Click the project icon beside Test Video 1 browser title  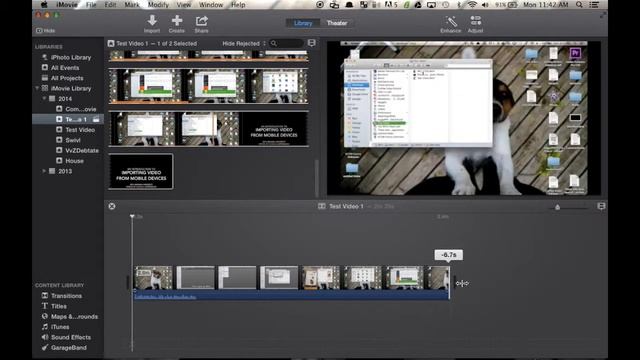click(111, 43)
